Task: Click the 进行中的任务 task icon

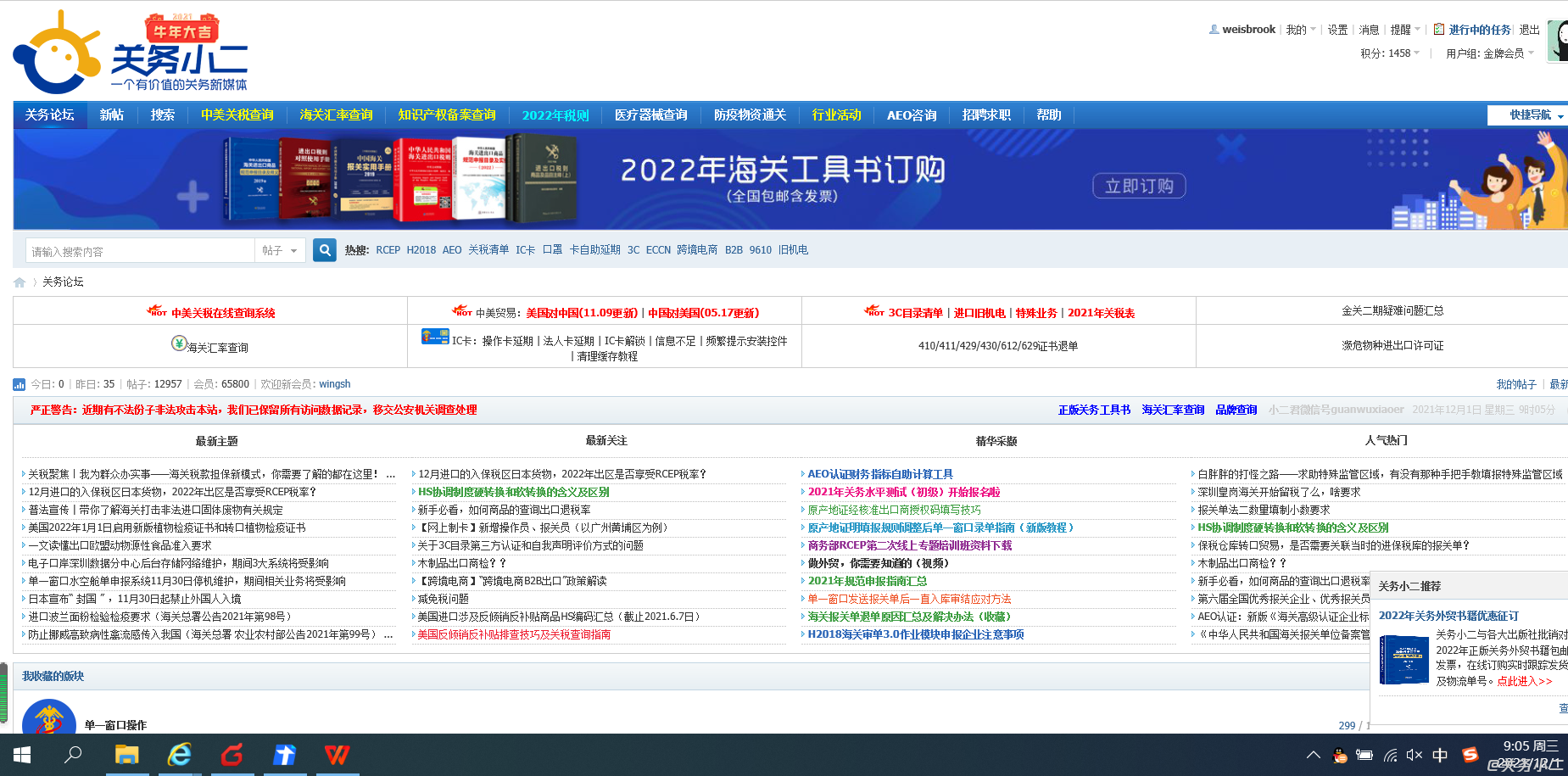Action: (1439, 30)
